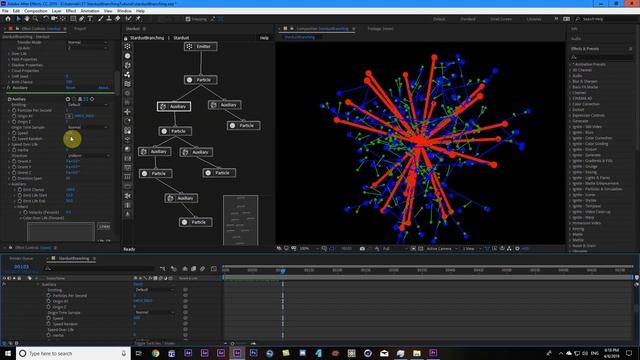Image resolution: width=640 pixels, height=360 pixels.
Task: Click the Home icon in the toolbar
Action: pyautogui.click(x=8, y=19)
